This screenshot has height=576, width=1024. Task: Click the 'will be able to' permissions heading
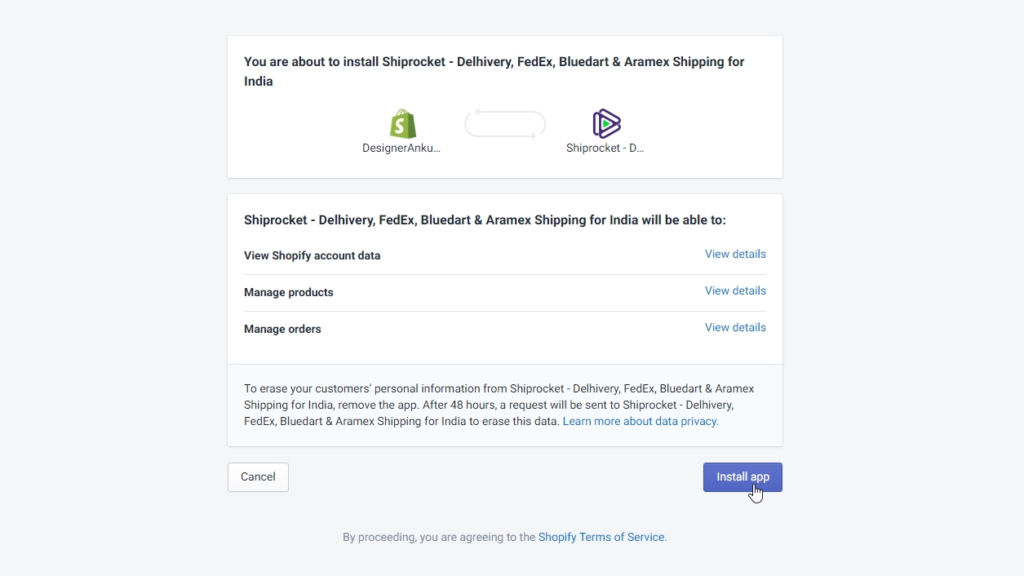click(485, 220)
